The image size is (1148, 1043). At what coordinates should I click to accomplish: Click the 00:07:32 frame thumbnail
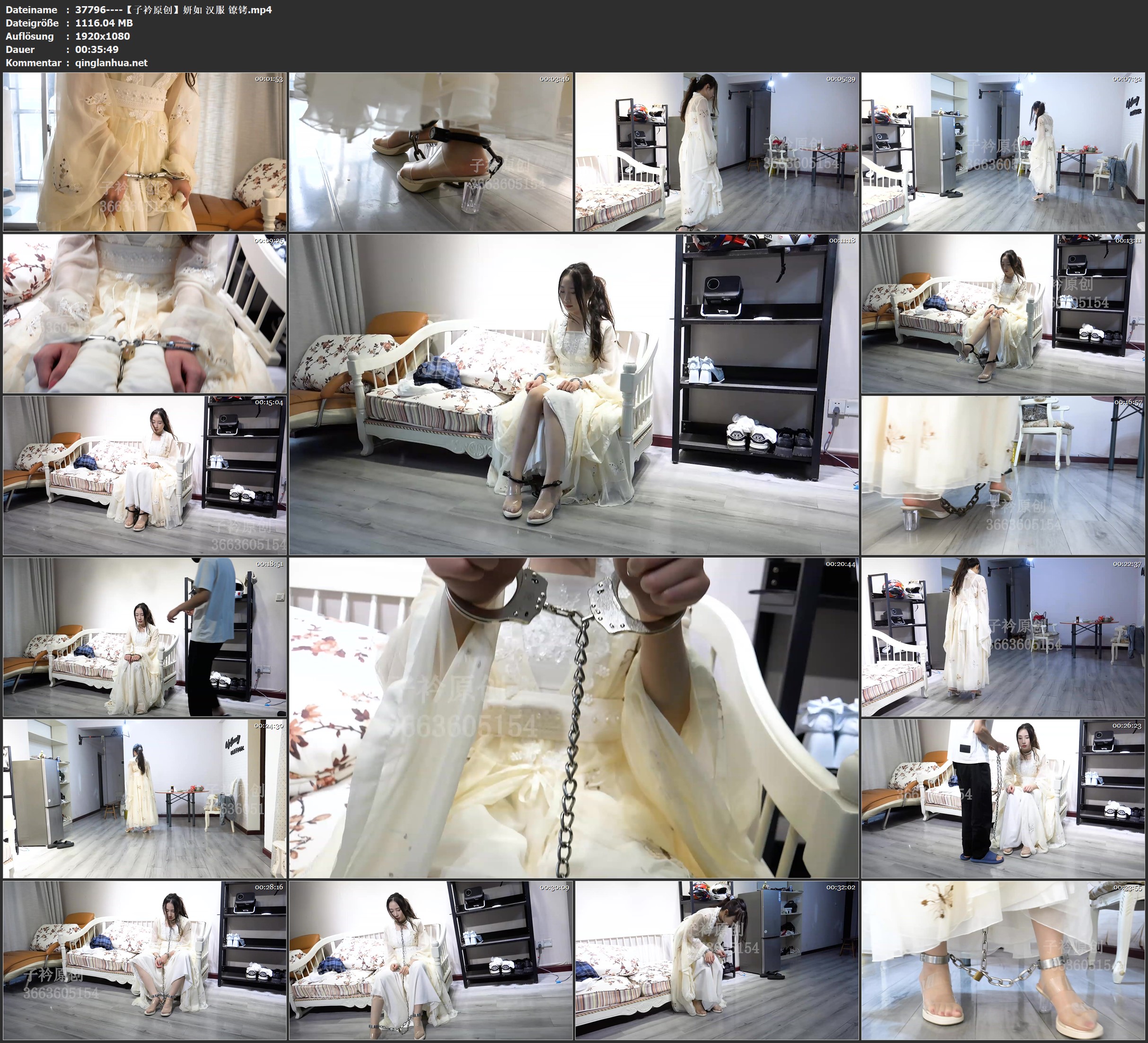point(1003,152)
